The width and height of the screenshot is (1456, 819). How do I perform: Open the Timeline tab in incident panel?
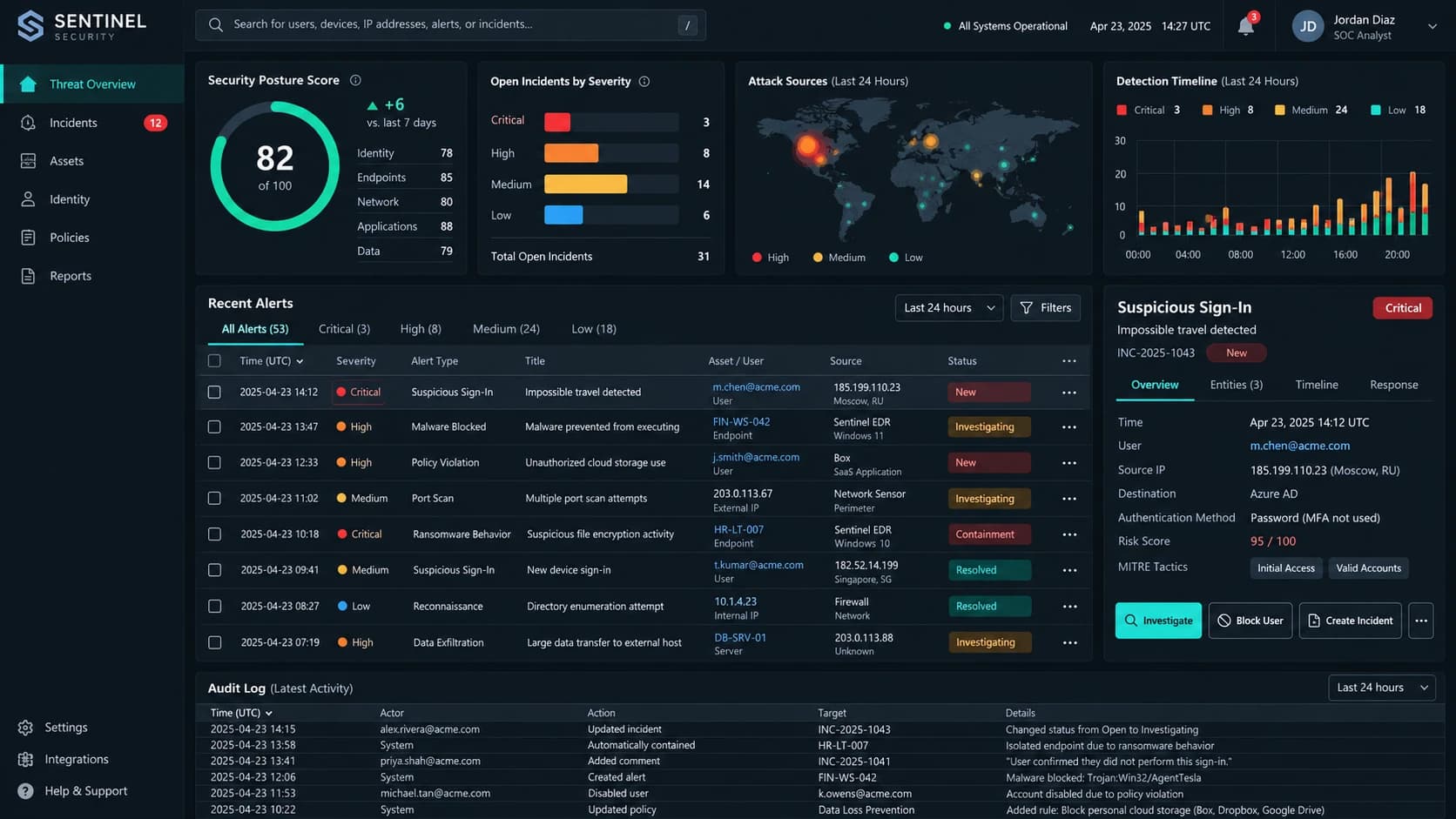coord(1317,385)
